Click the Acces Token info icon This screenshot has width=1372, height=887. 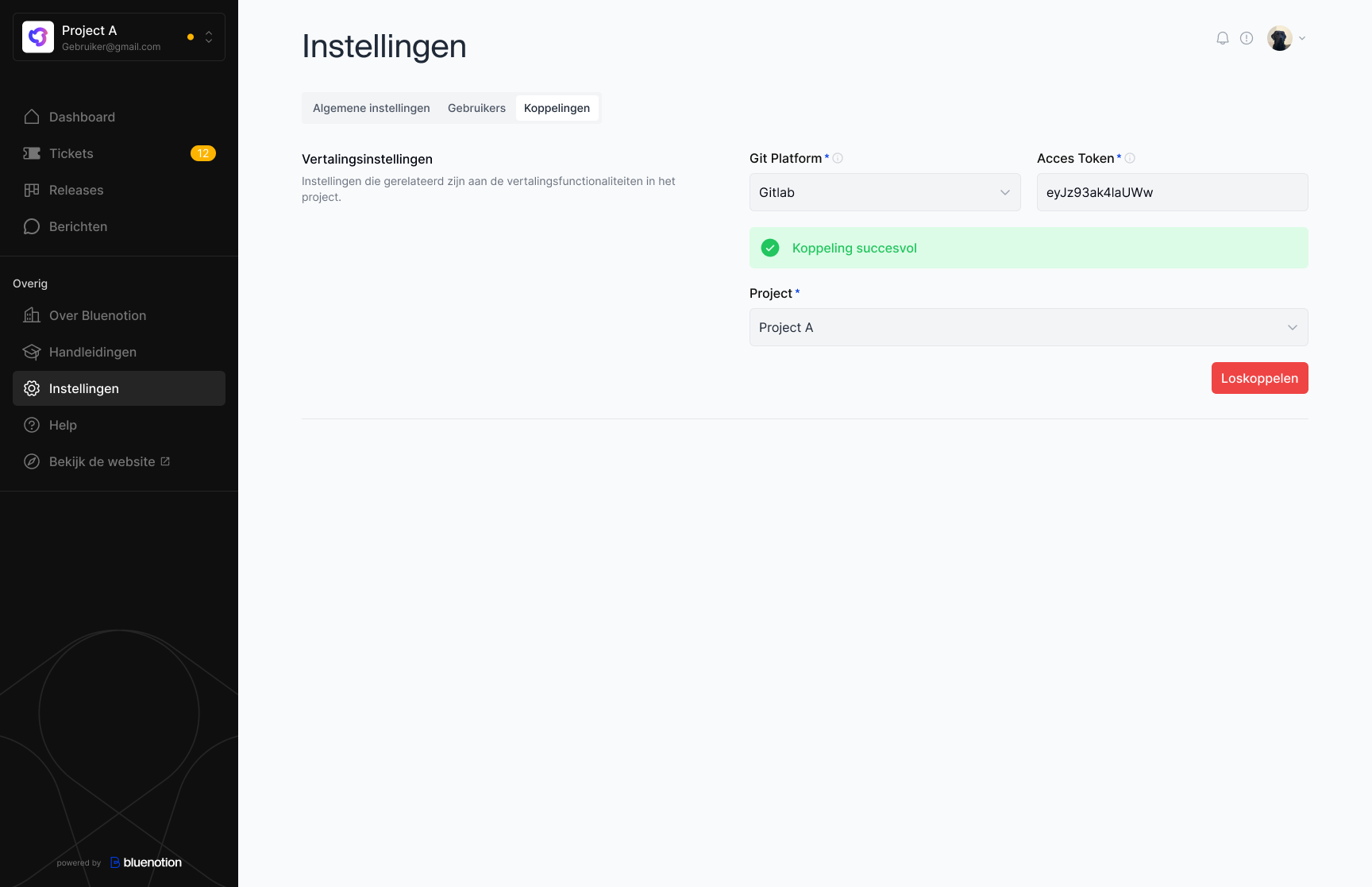tap(1130, 158)
